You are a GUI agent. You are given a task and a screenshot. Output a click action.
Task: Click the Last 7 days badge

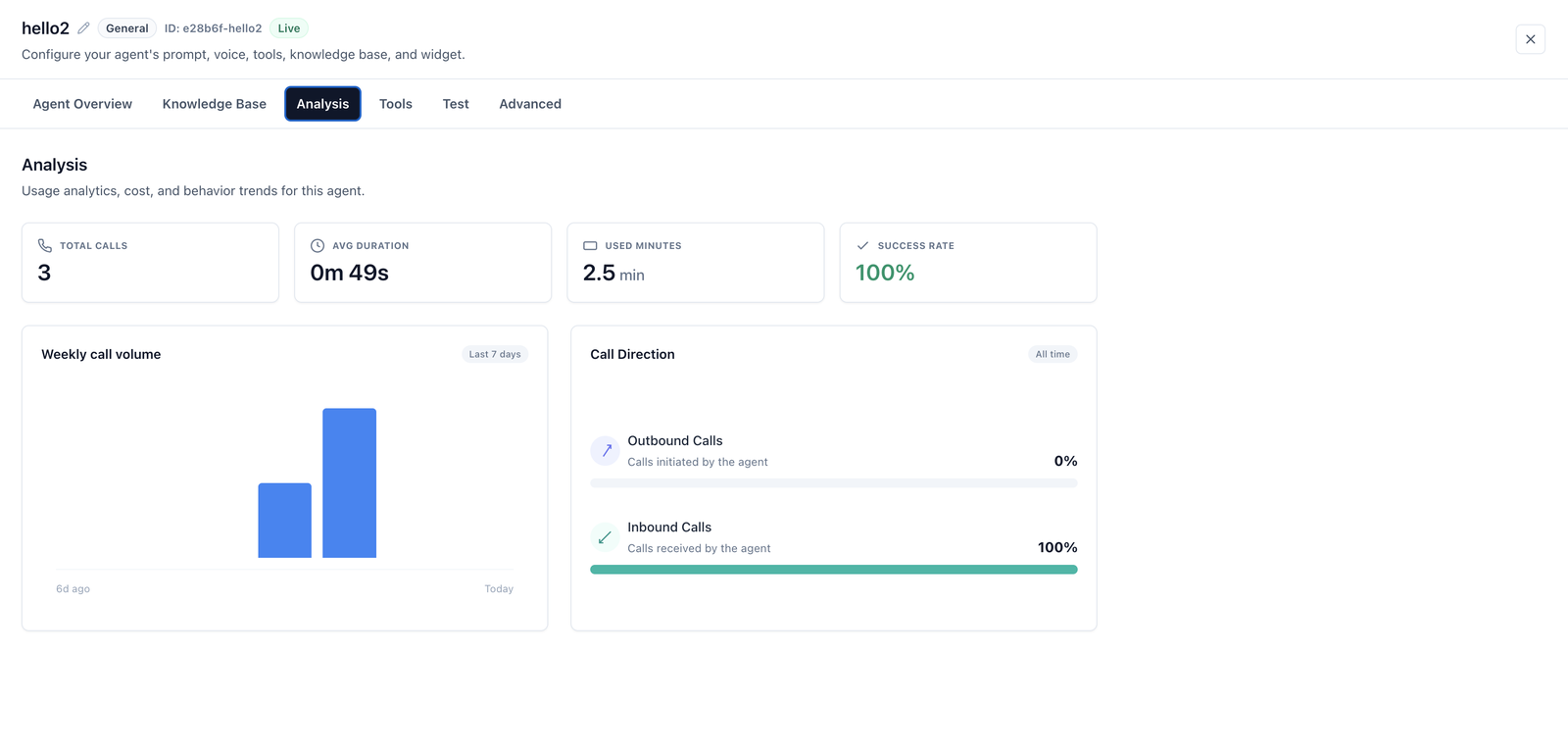click(495, 354)
